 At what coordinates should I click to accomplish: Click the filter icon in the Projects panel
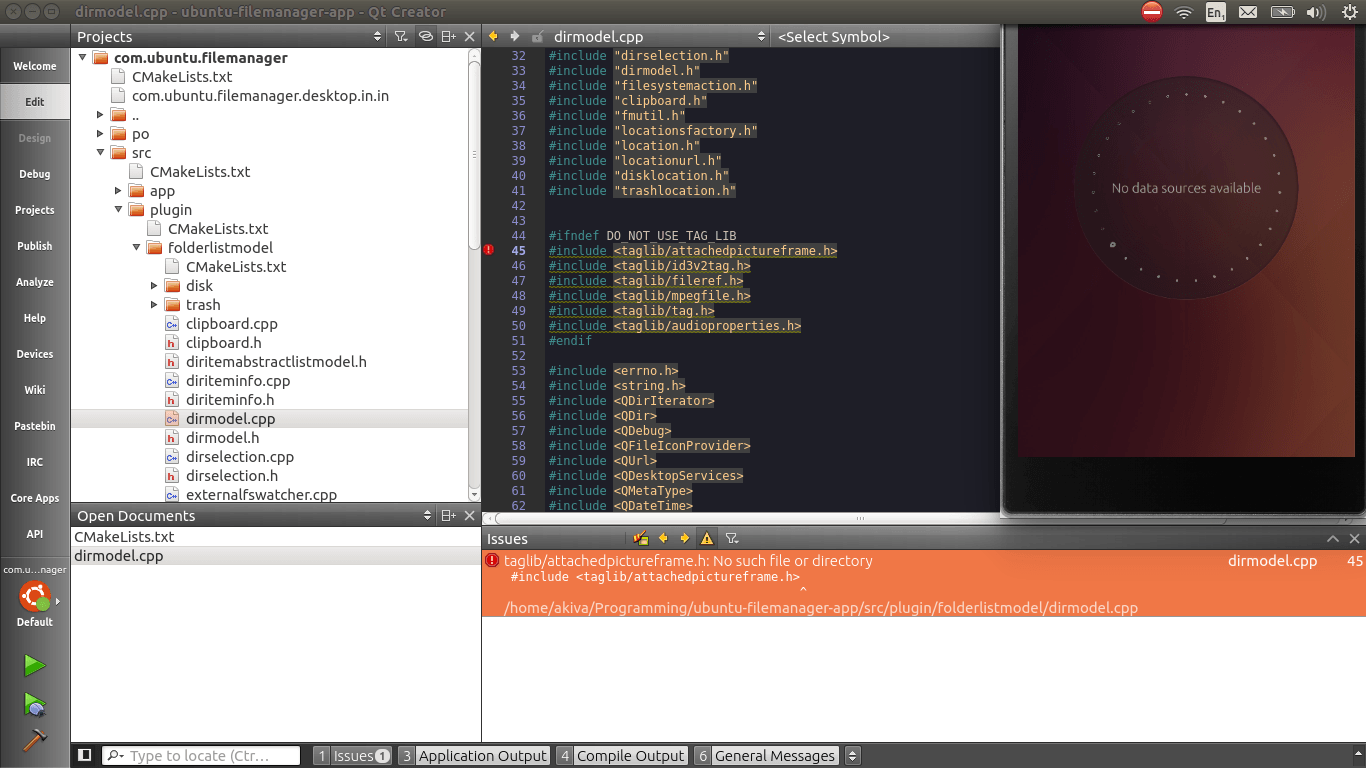400,36
